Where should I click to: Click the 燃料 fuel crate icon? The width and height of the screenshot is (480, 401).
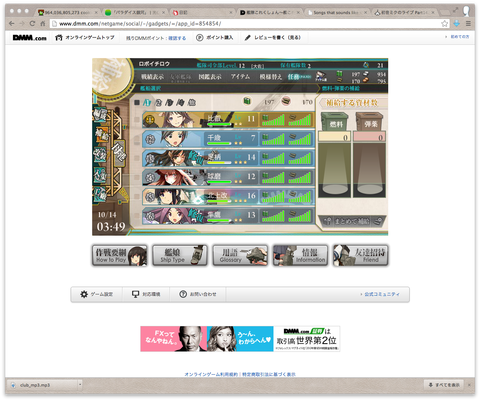(334, 121)
